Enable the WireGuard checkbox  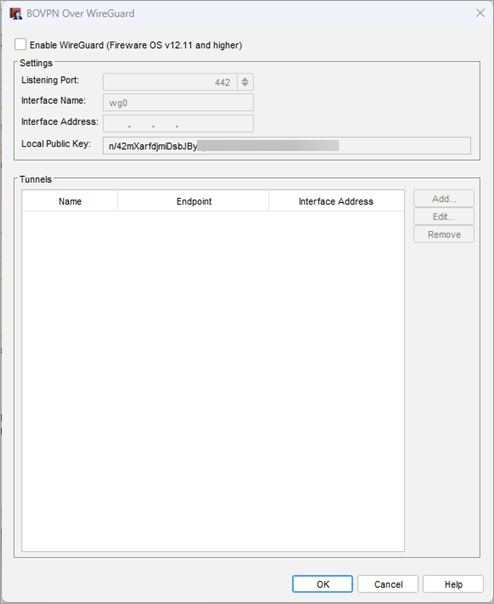20,44
